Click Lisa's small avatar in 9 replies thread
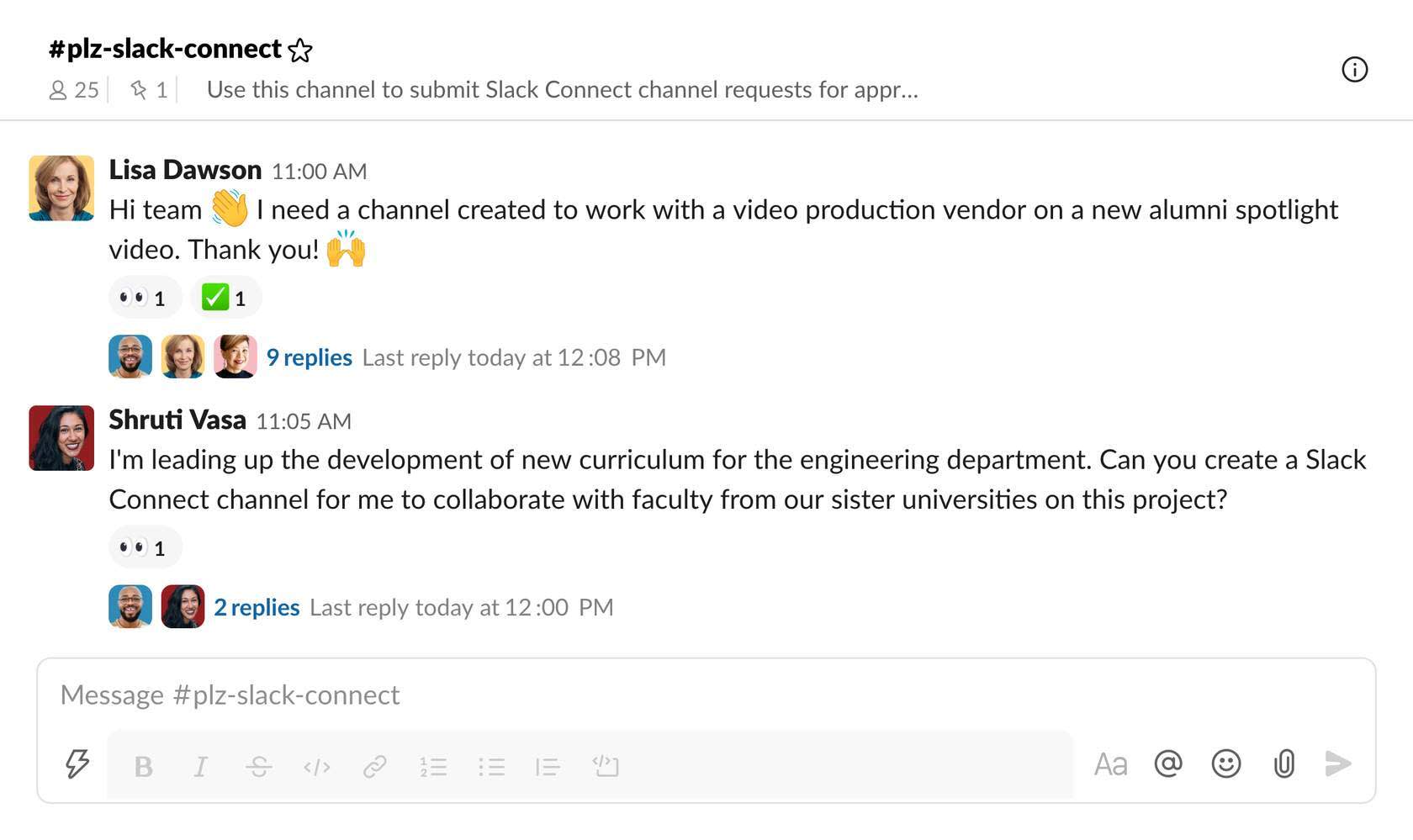Screen dimensions: 1413x840 pos(183,357)
